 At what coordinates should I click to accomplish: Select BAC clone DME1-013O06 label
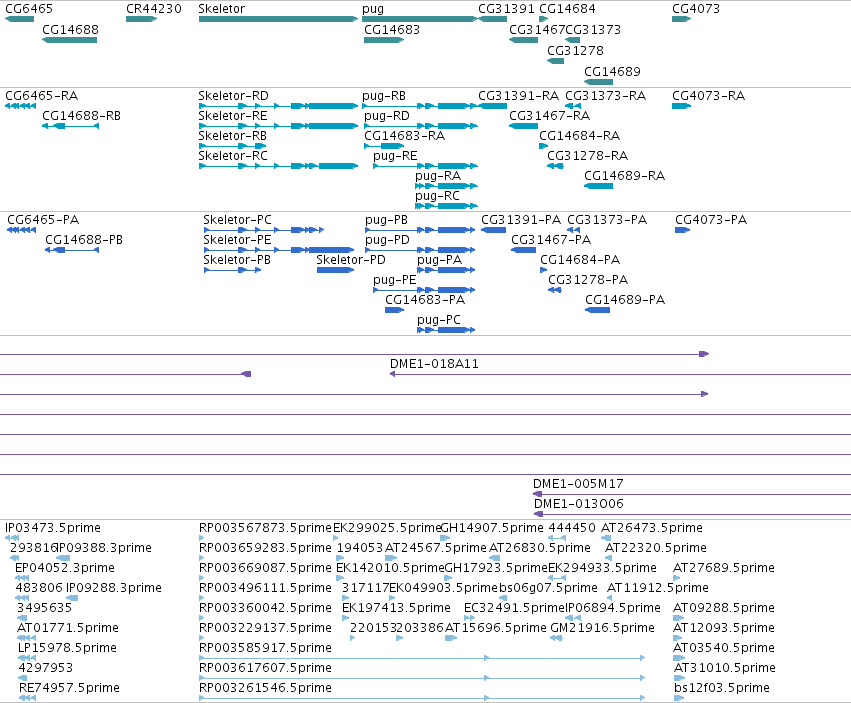click(x=579, y=504)
